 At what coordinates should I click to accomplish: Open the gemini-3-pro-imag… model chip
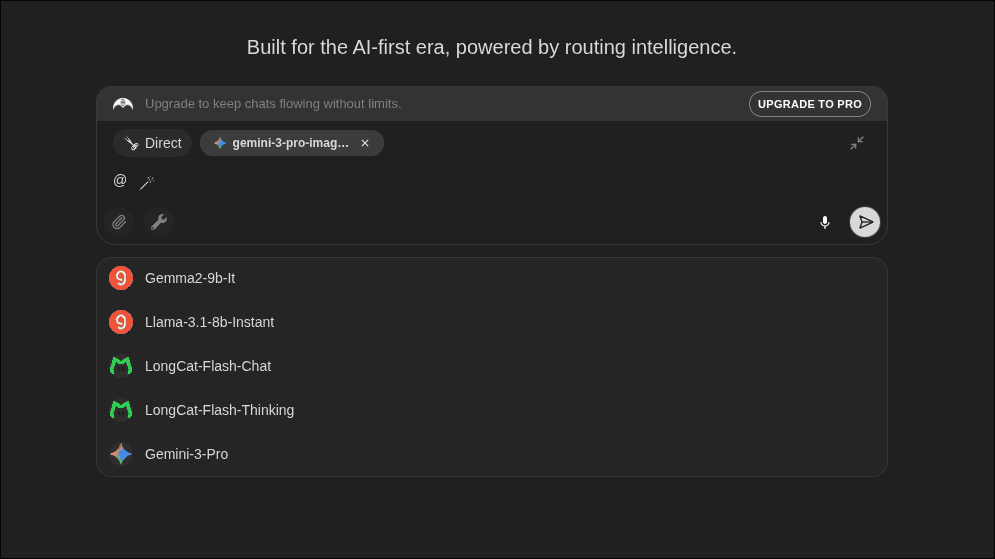click(x=290, y=143)
